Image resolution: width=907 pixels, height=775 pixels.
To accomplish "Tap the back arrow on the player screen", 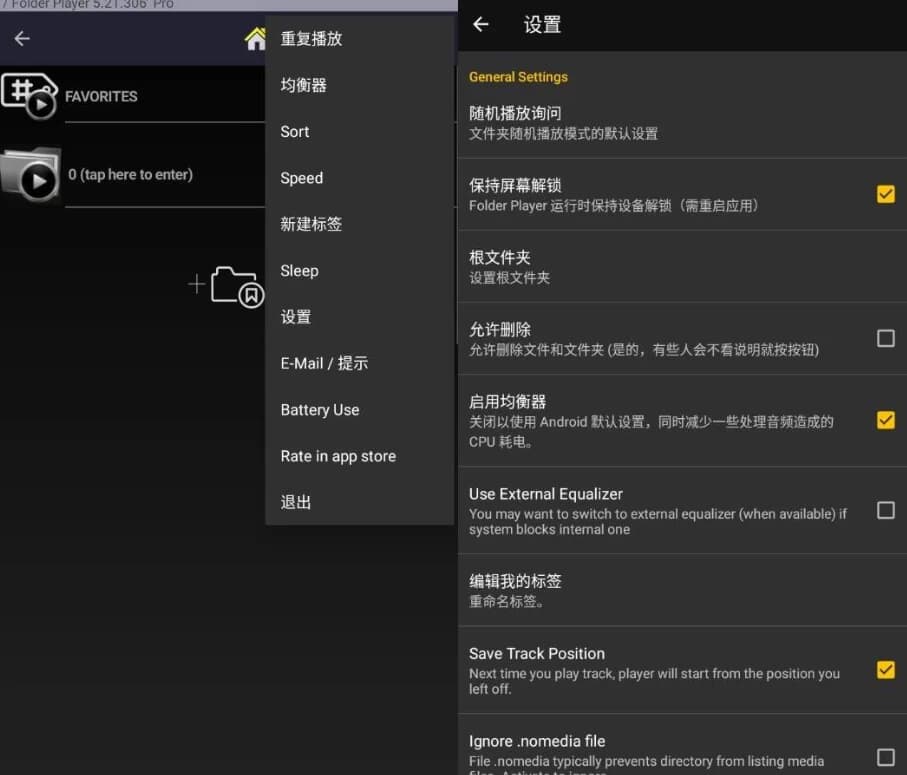I will 21,37.
